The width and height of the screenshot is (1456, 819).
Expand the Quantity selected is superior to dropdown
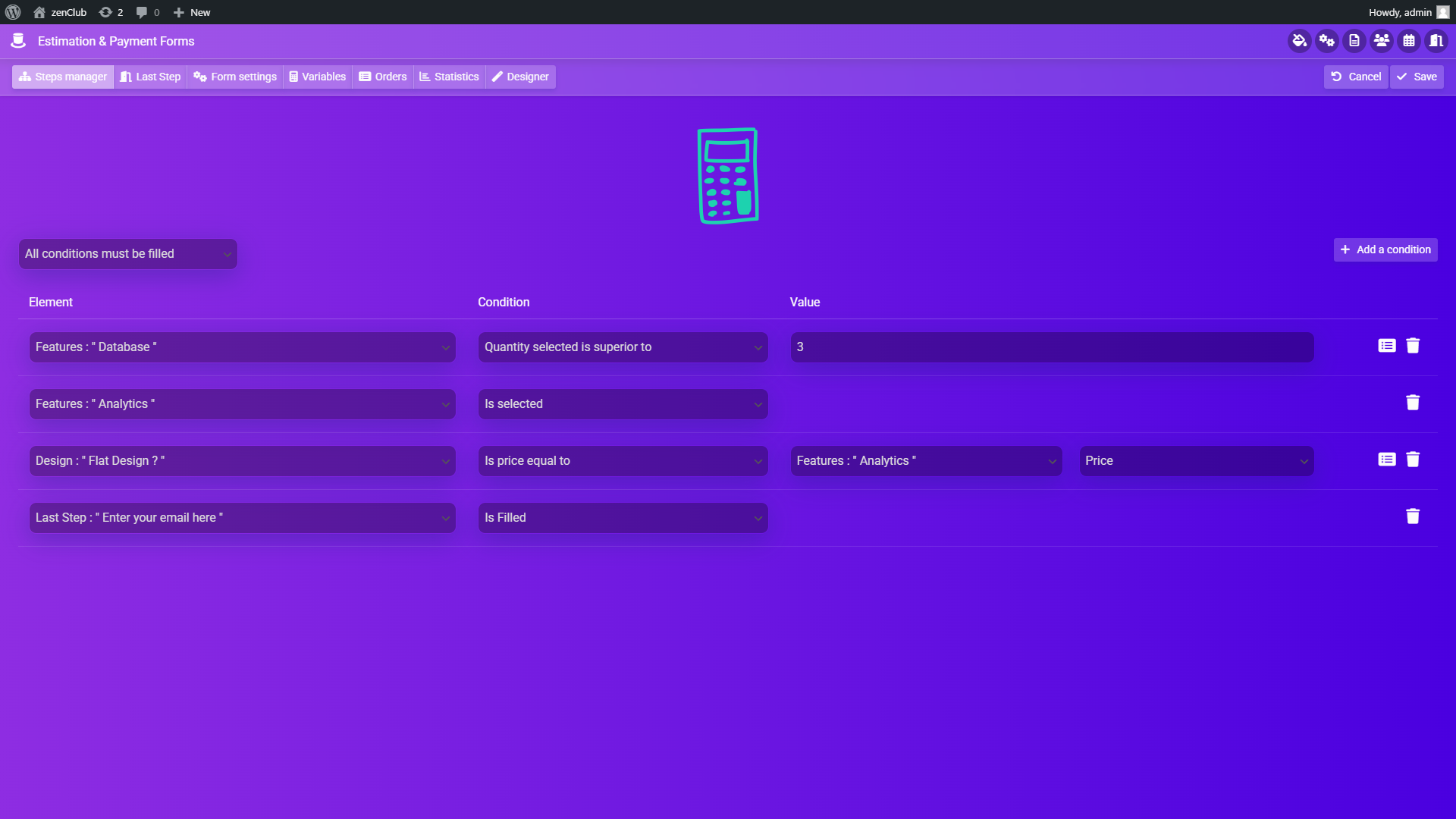(x=623, y=347)
